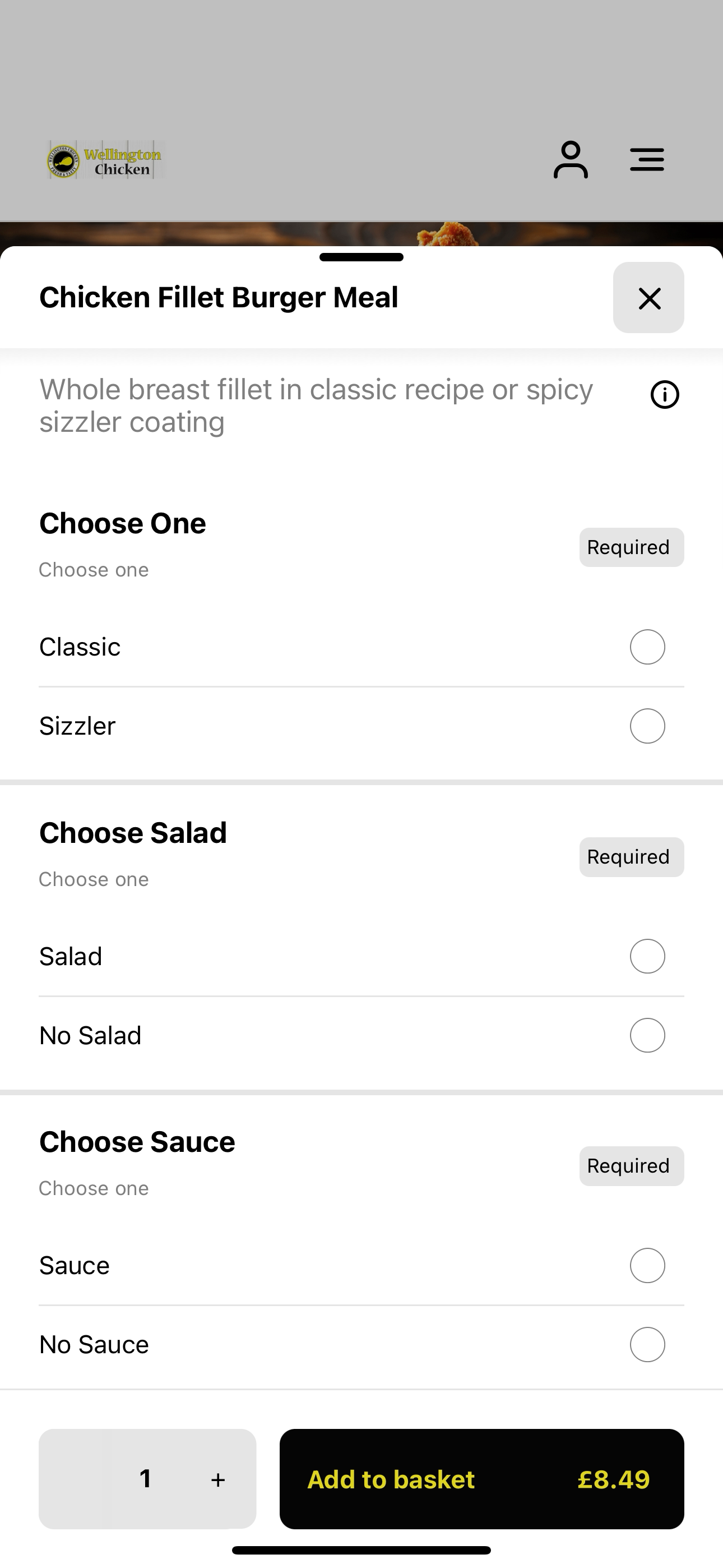The image size is (723, 1568).
Task: Click the £8.49 price on basket button
Action: coord(614,1480)
